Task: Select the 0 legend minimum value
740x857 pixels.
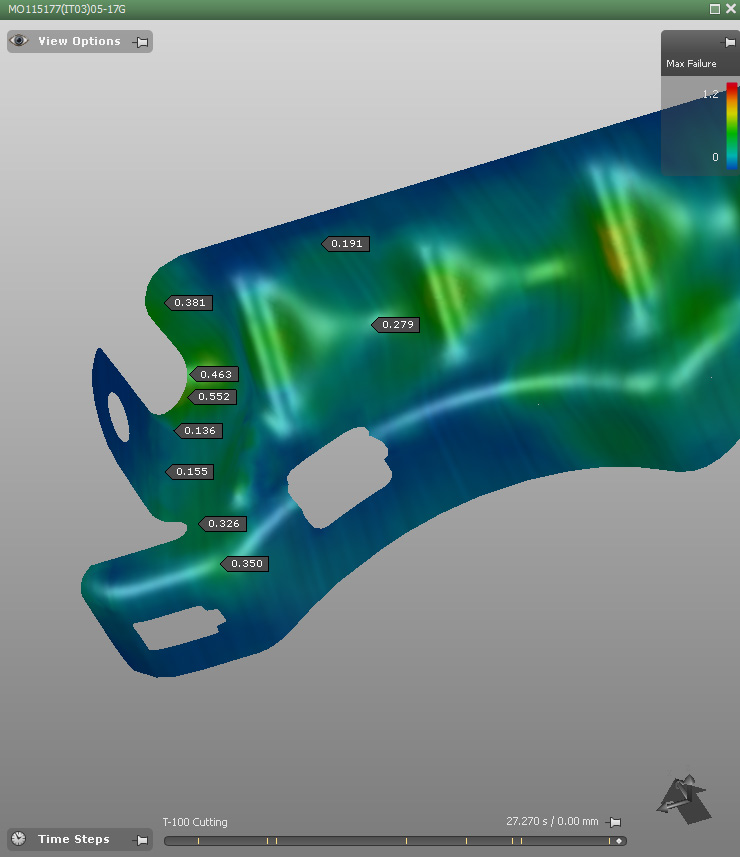Action: (715, 157)
